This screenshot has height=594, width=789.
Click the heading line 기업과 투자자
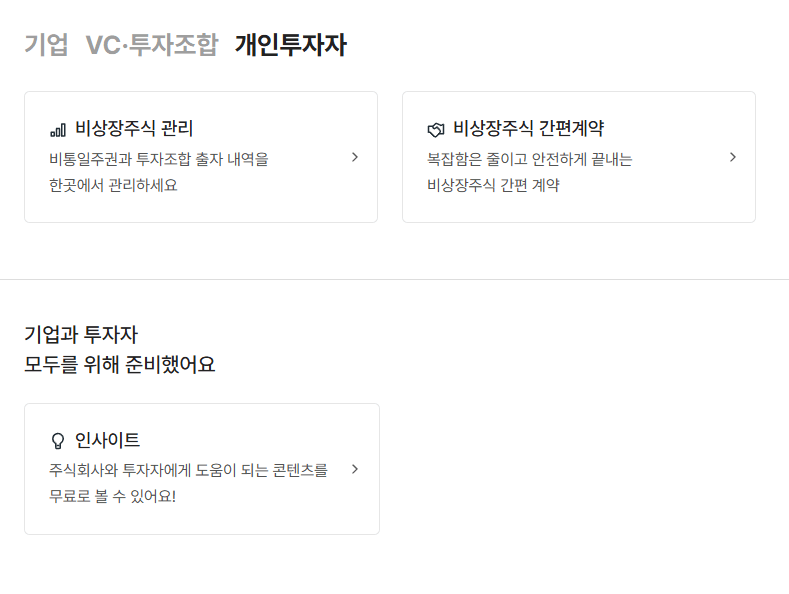[x=81, y=335]
